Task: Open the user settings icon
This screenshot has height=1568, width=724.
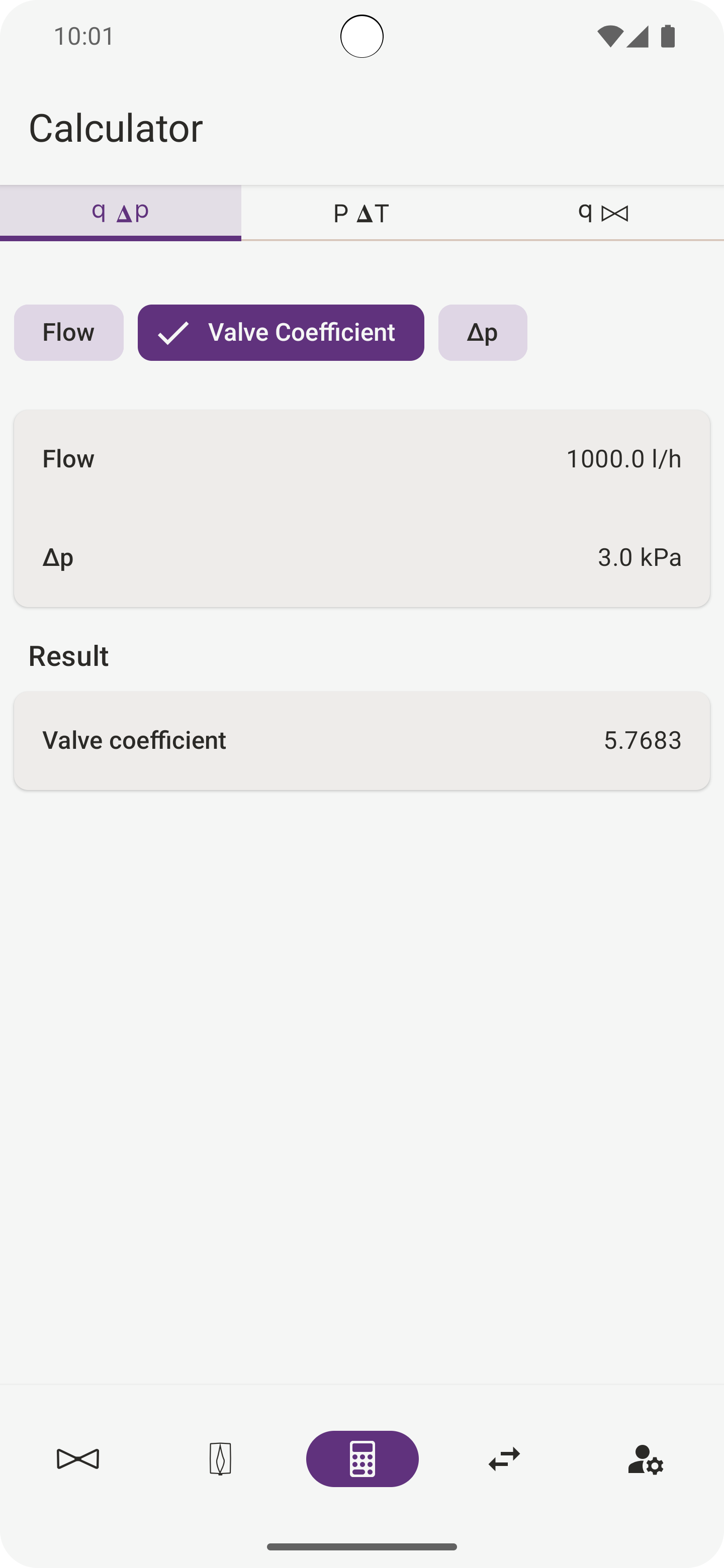Action: click(x=646, y=1459)
